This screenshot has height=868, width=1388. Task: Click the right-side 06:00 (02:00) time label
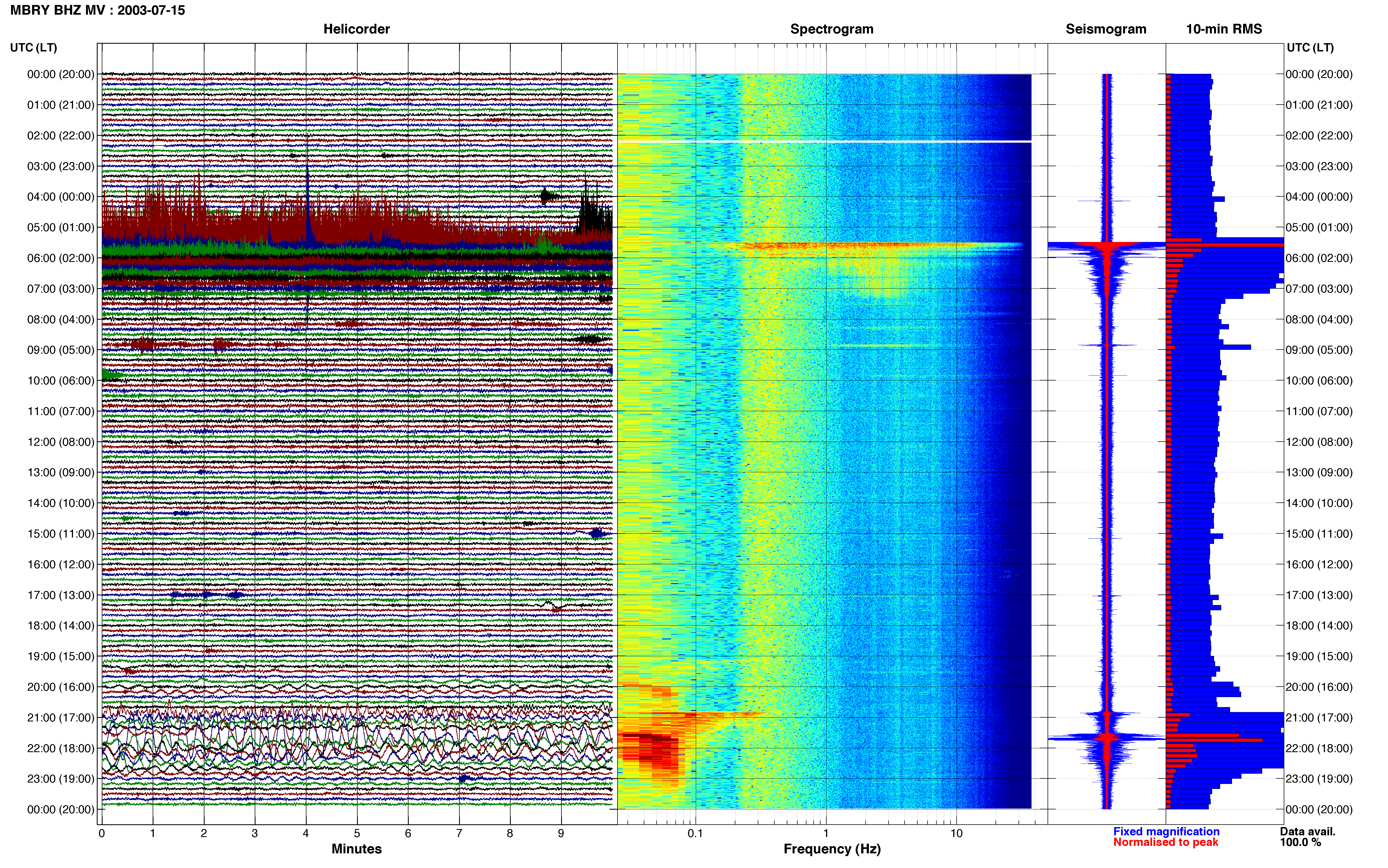pyautogui.click(x=1319, y=258)
